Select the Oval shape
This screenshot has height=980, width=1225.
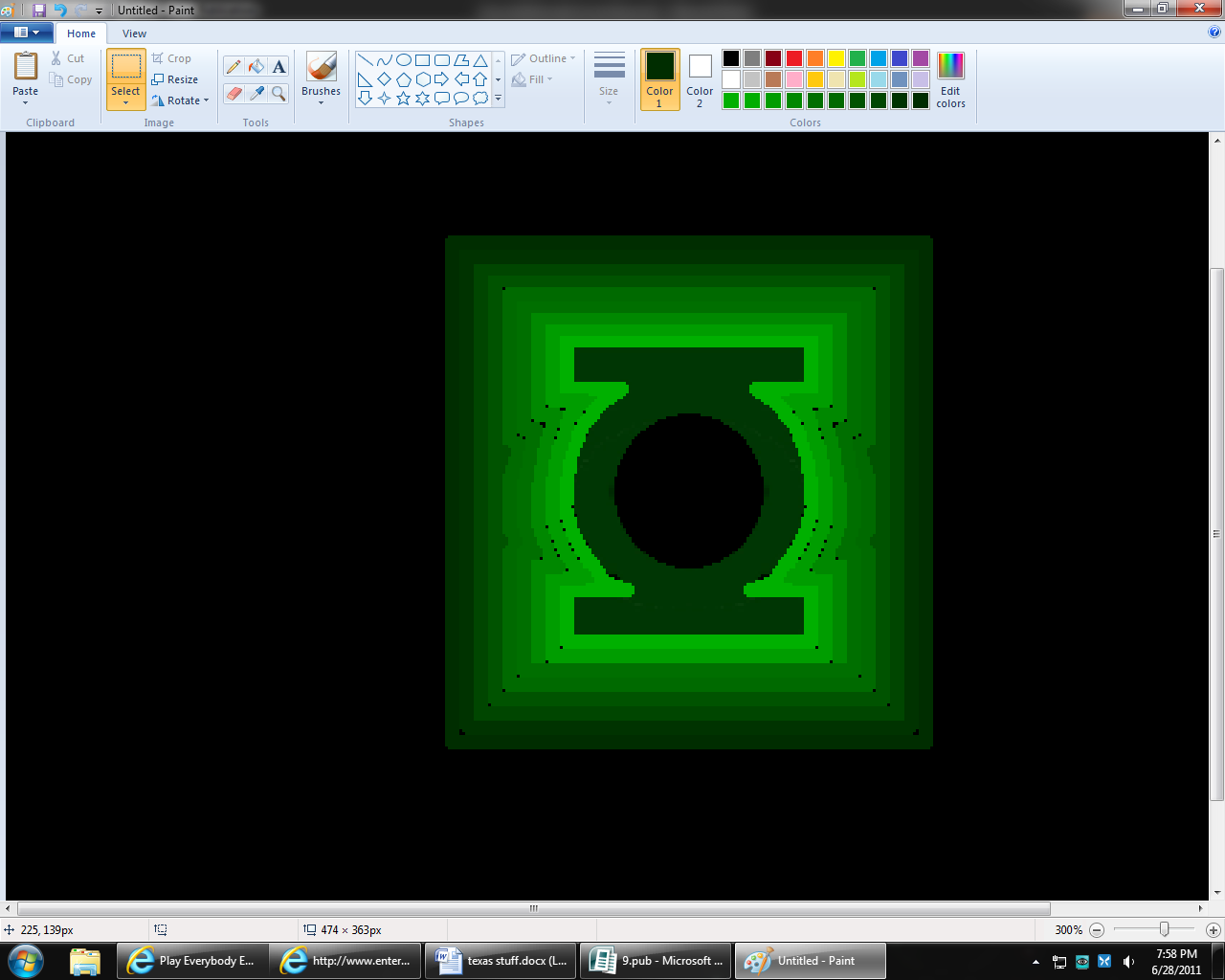pos(403,58)
